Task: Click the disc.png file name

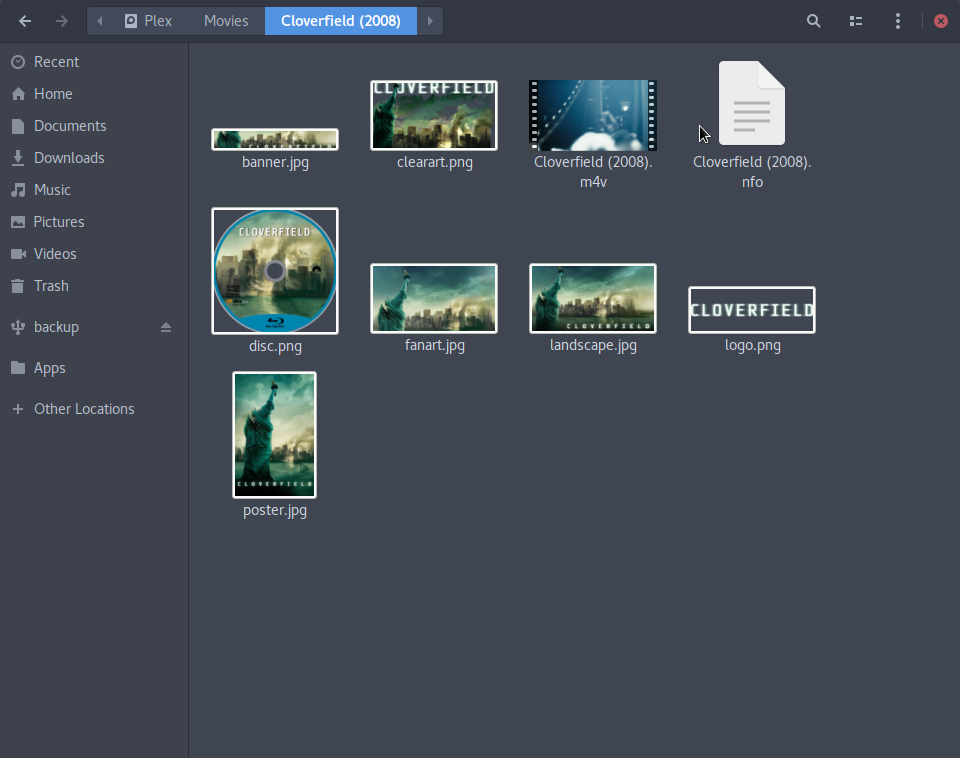Action: [276, 346]
